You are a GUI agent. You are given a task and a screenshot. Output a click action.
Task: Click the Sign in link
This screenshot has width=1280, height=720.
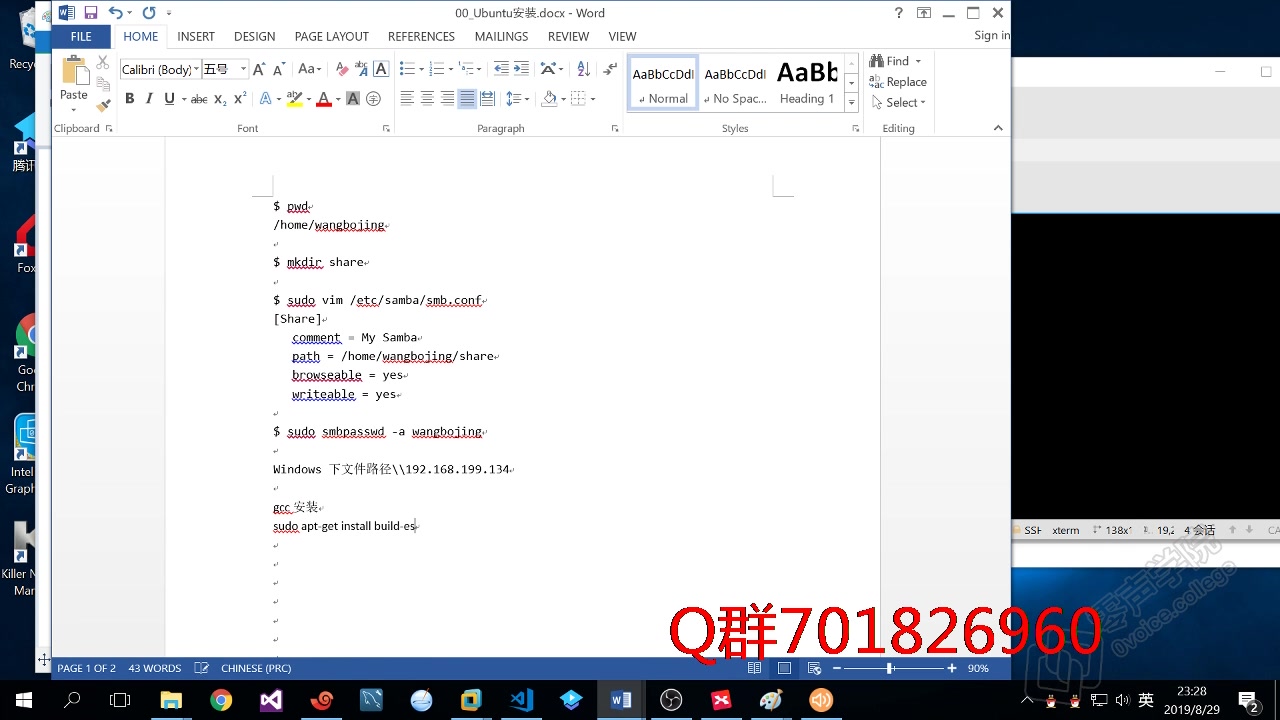click(x=990, y=35)
